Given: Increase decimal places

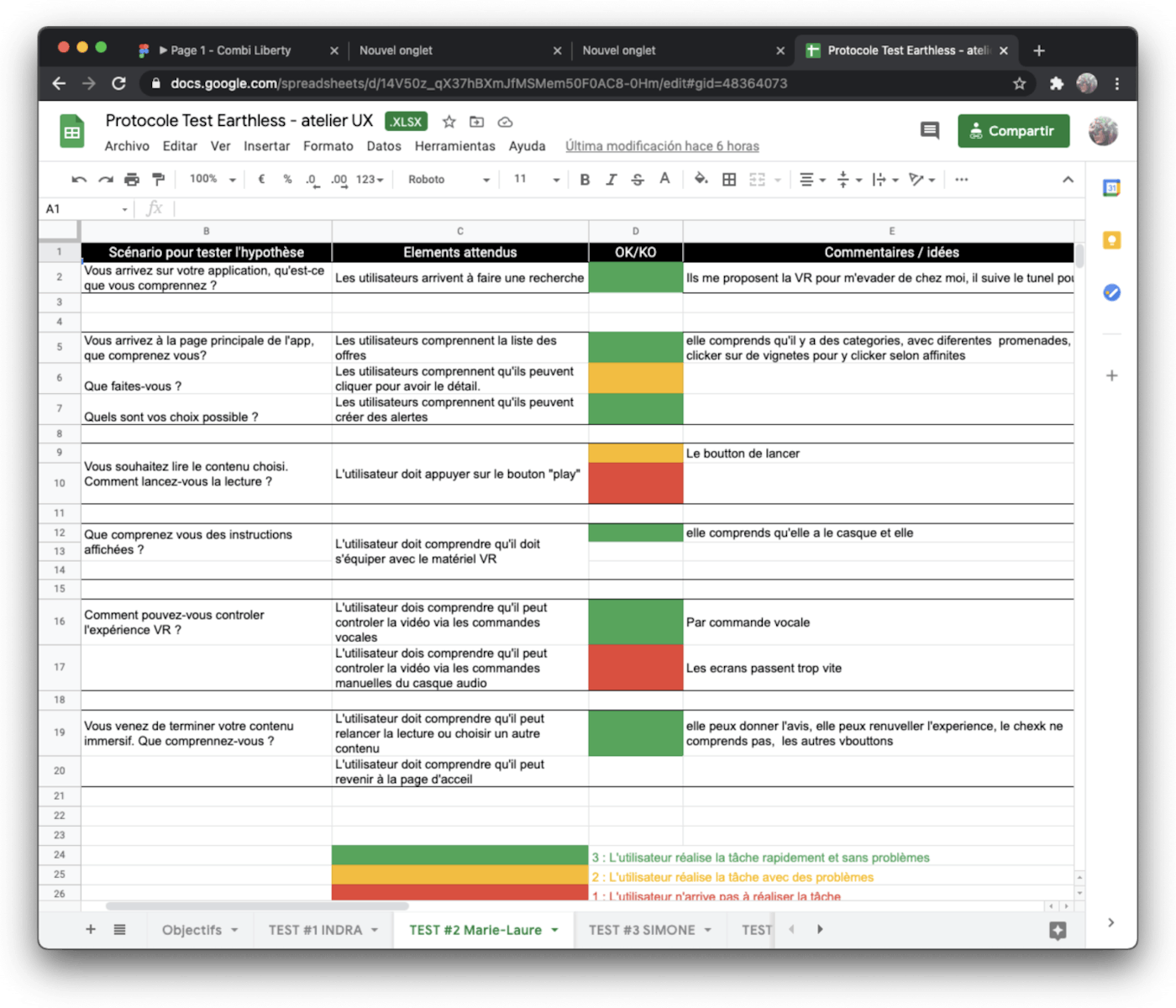Looking at the screenshot, I should coord(339,180).
